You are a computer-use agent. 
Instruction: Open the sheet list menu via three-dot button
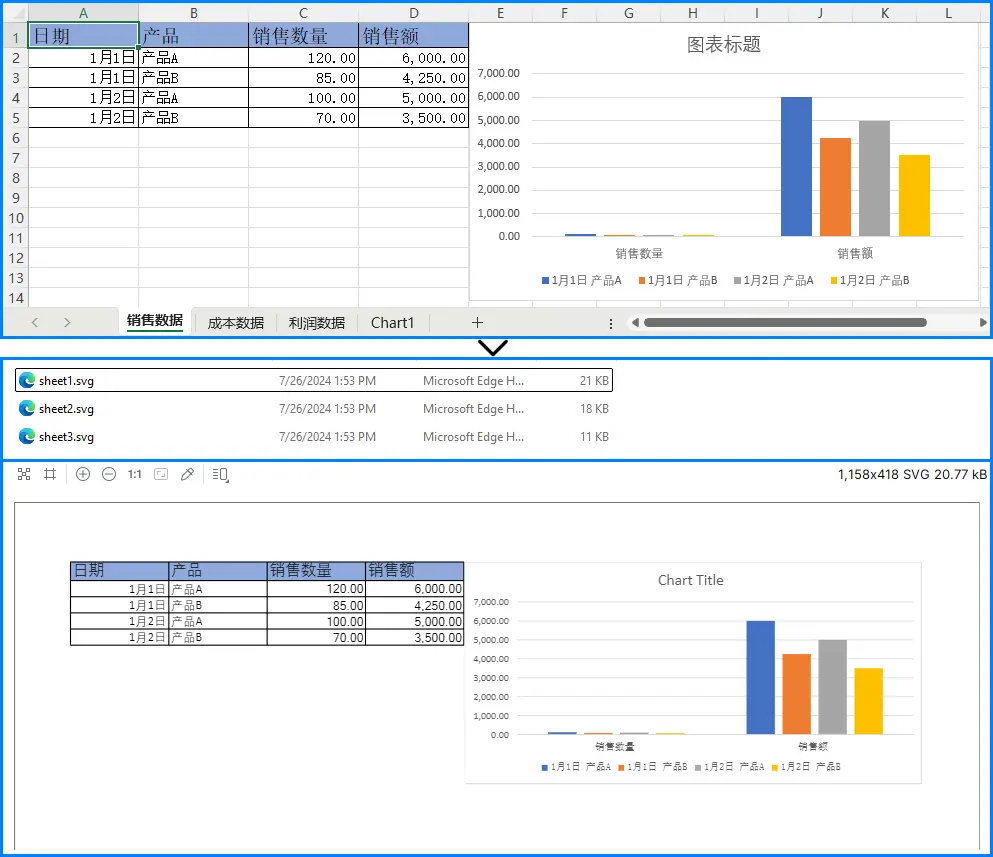611,322
